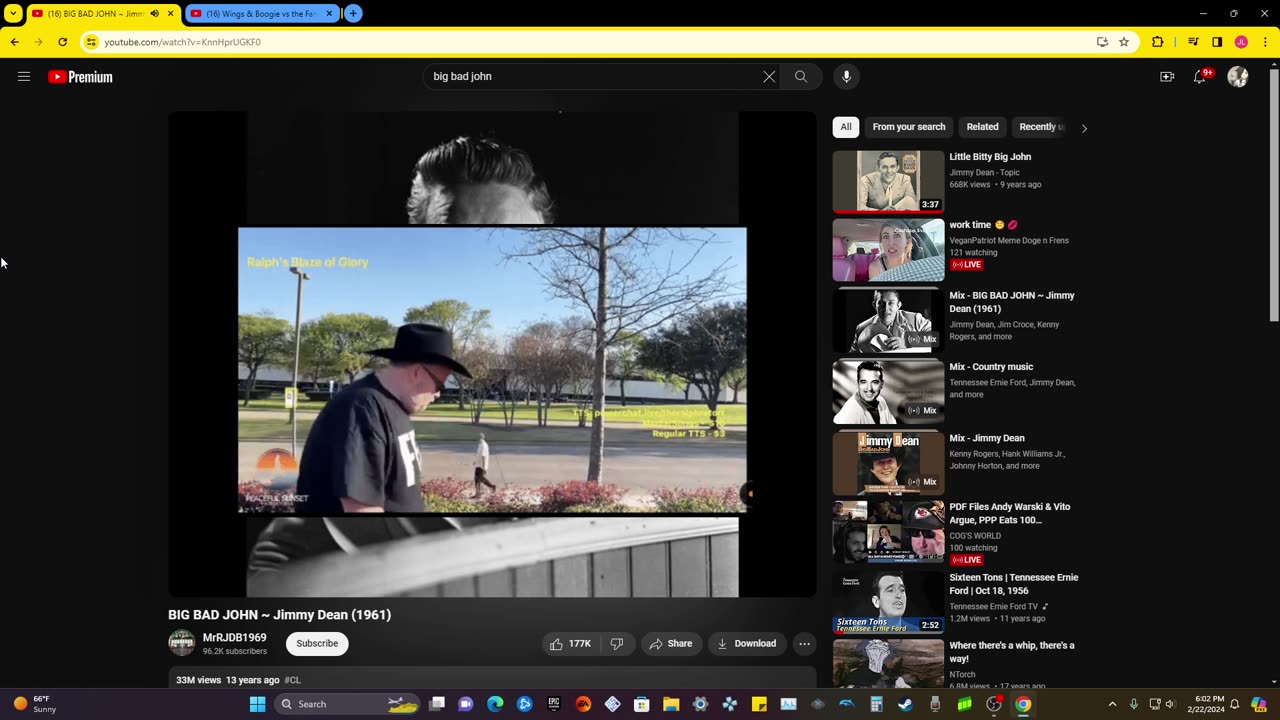Click the address bar URL

coord(183,42)
